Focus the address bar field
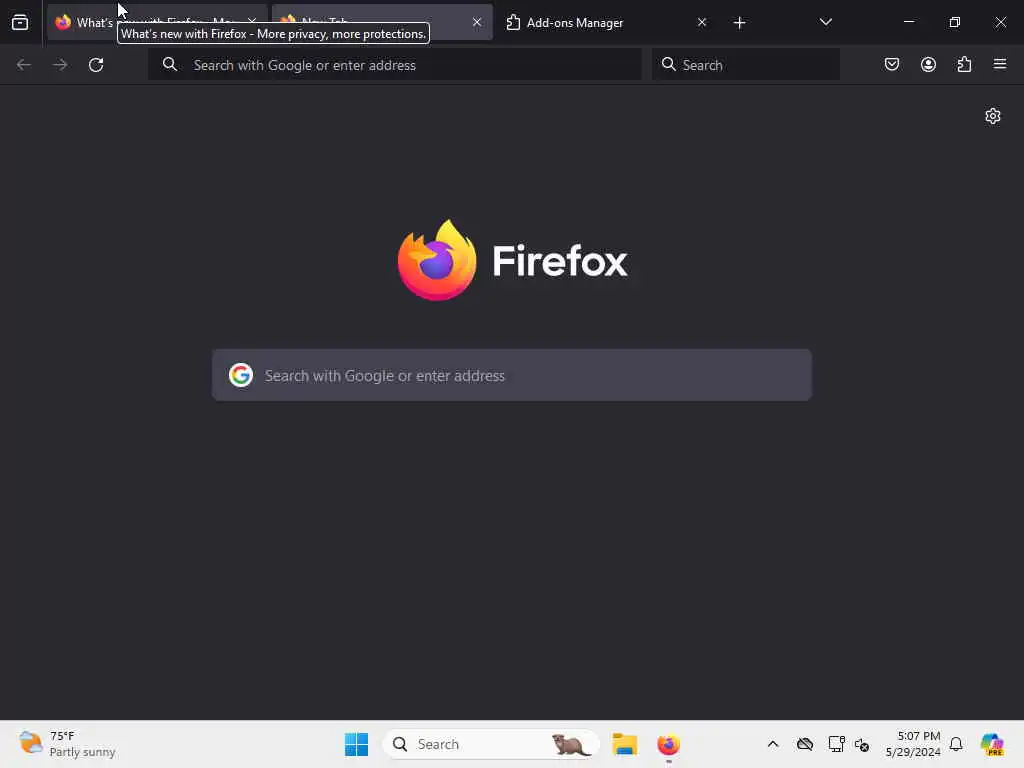 click(394, 65)
